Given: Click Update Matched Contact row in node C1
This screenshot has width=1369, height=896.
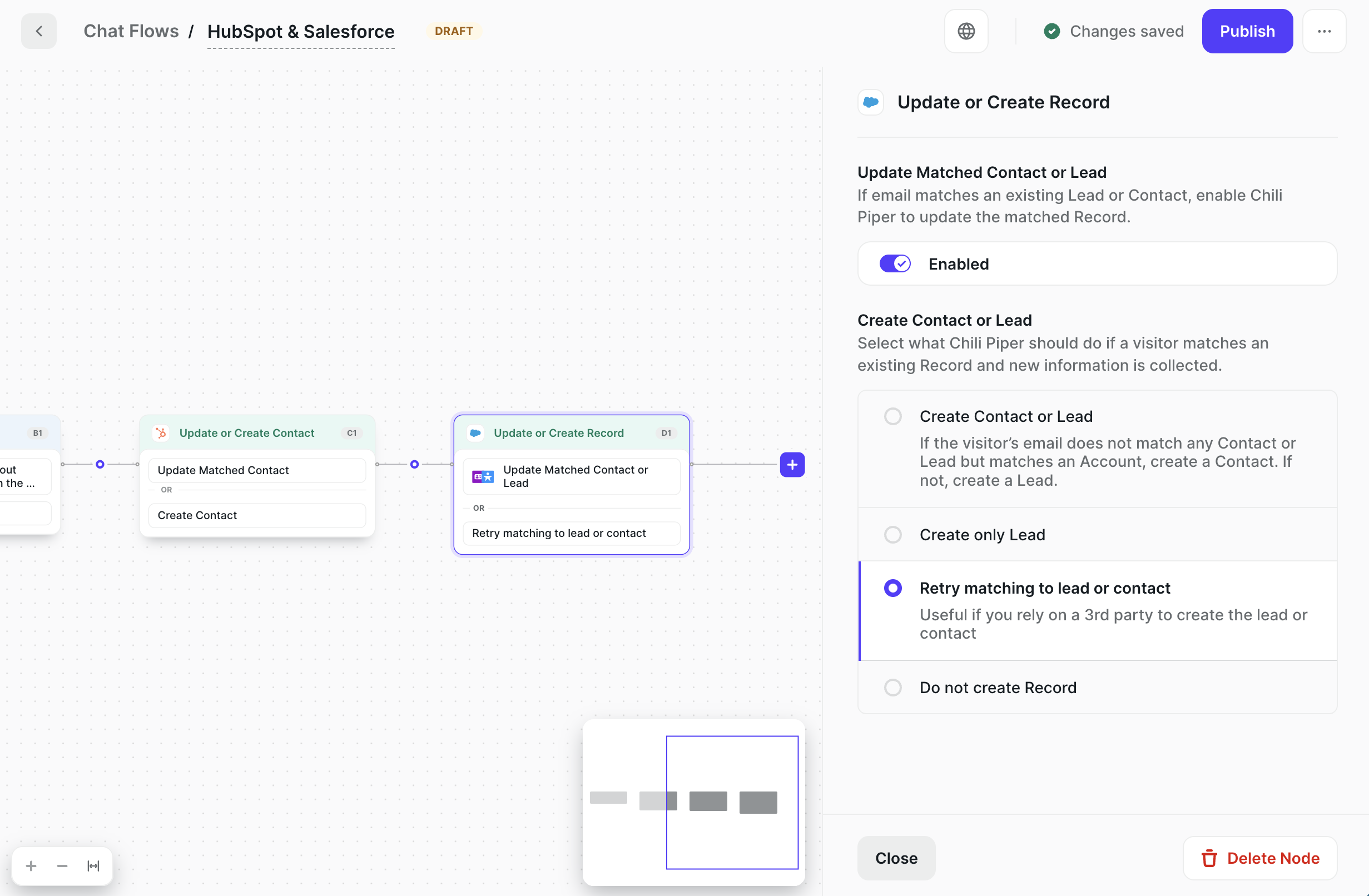Looking at the screenshot, I should coord(257,470).
